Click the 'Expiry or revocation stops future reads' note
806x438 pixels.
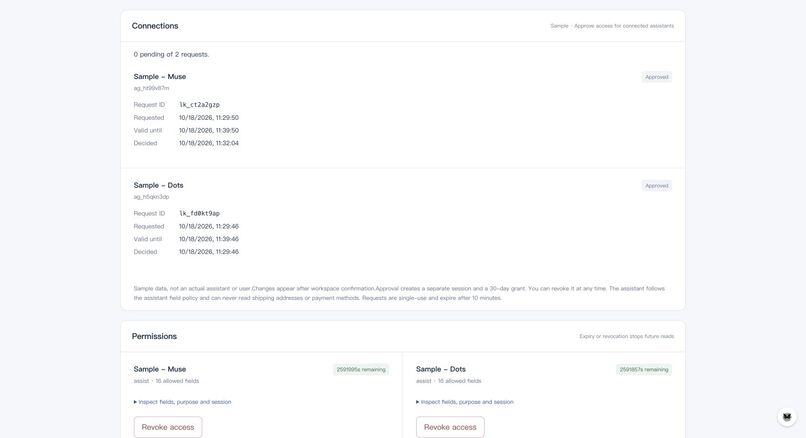point(627,336)
